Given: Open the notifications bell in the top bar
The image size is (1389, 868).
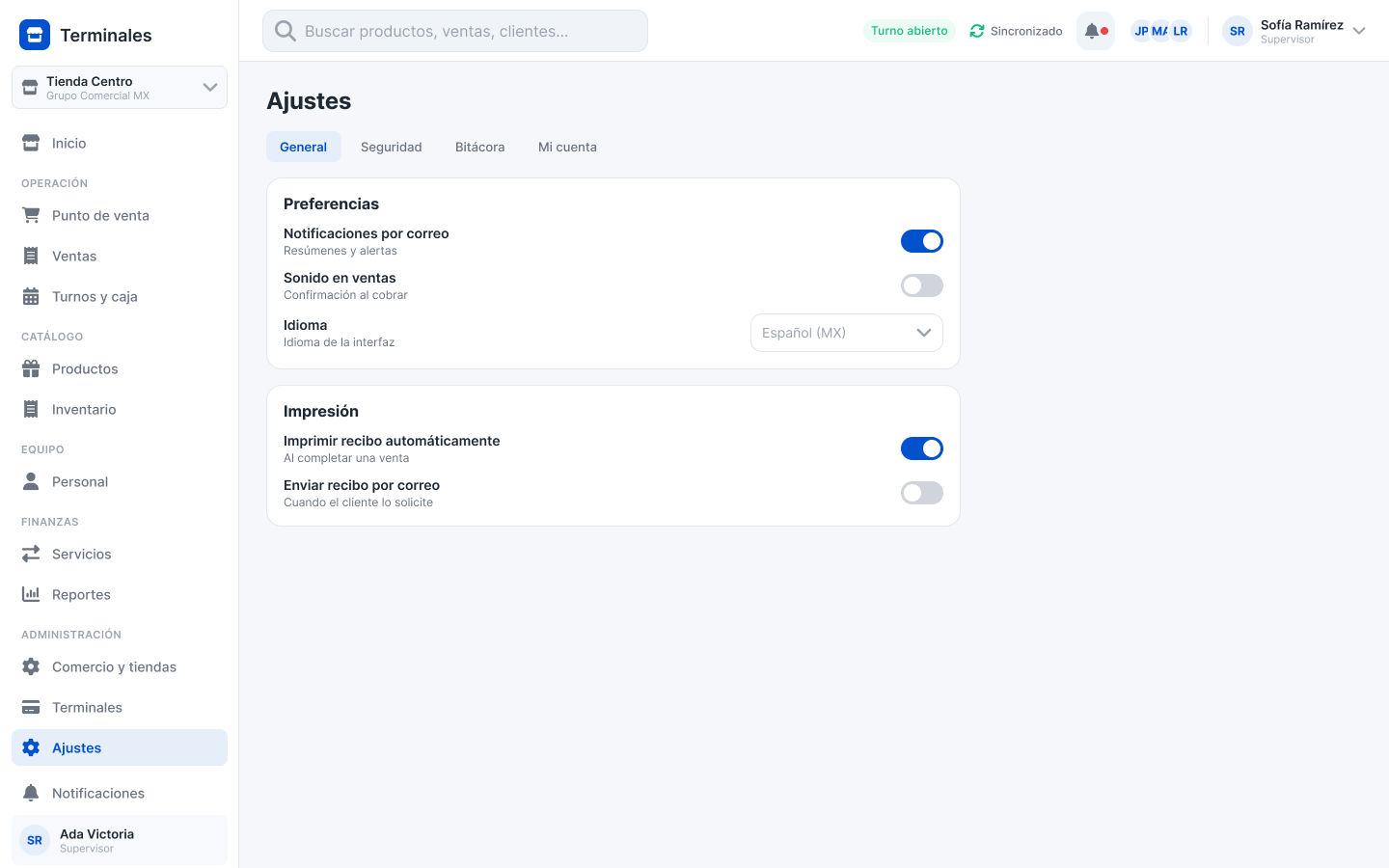Looking at the screenshot, I should coord(1096,31).
